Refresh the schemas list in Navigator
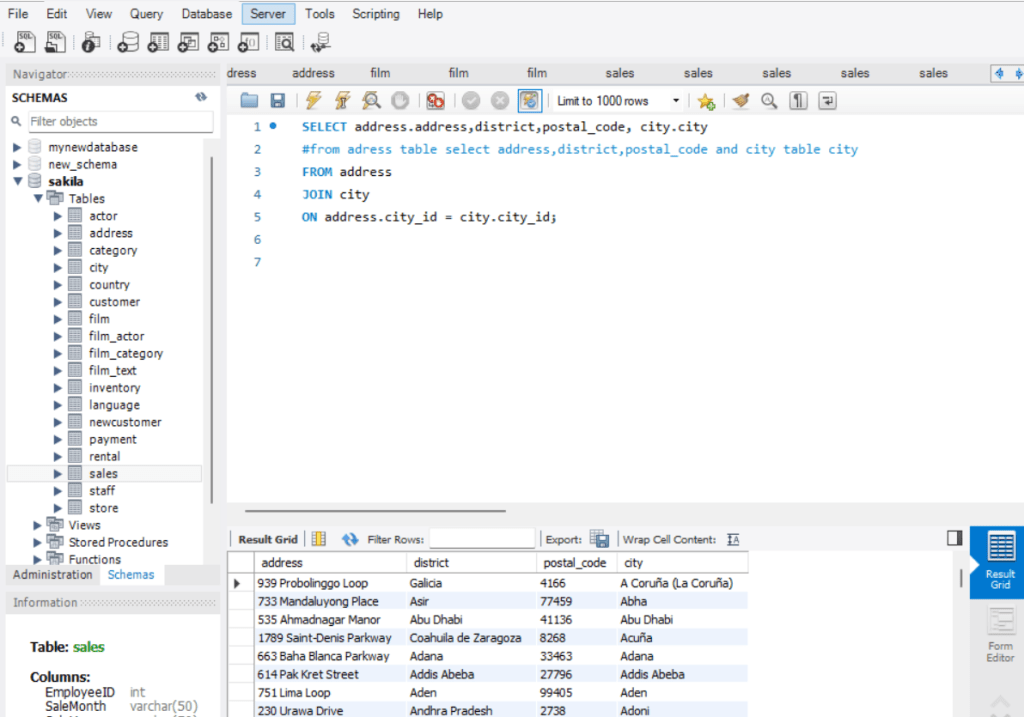The image size is (1024, 717). 201,97
